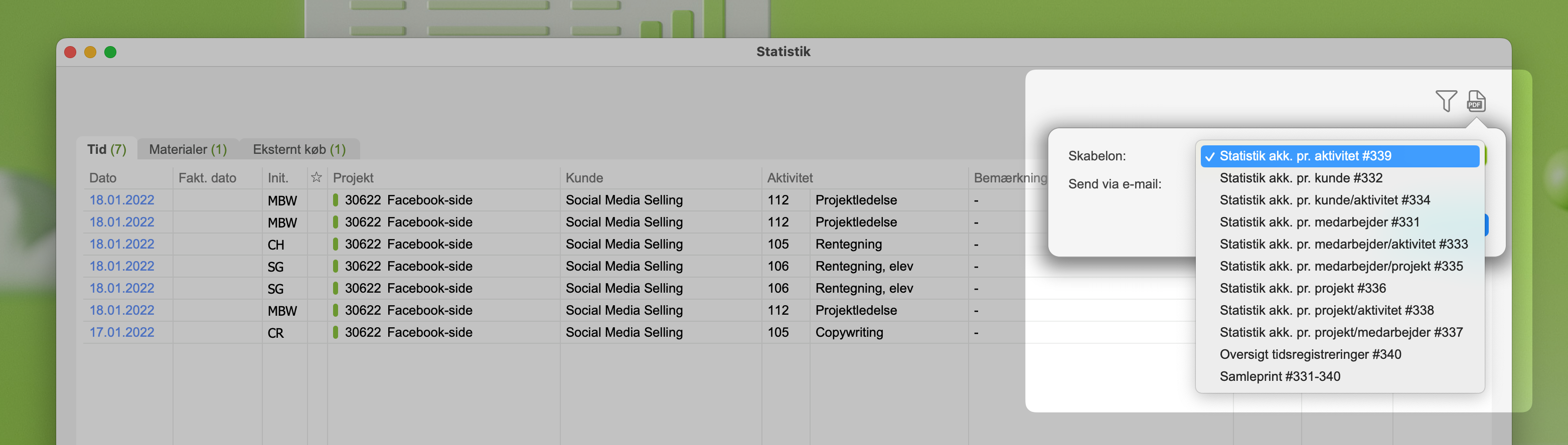Select checked Statistik akk. pr. aktivitet #339
This screenshot has height=445, width=1568.
1305,156
